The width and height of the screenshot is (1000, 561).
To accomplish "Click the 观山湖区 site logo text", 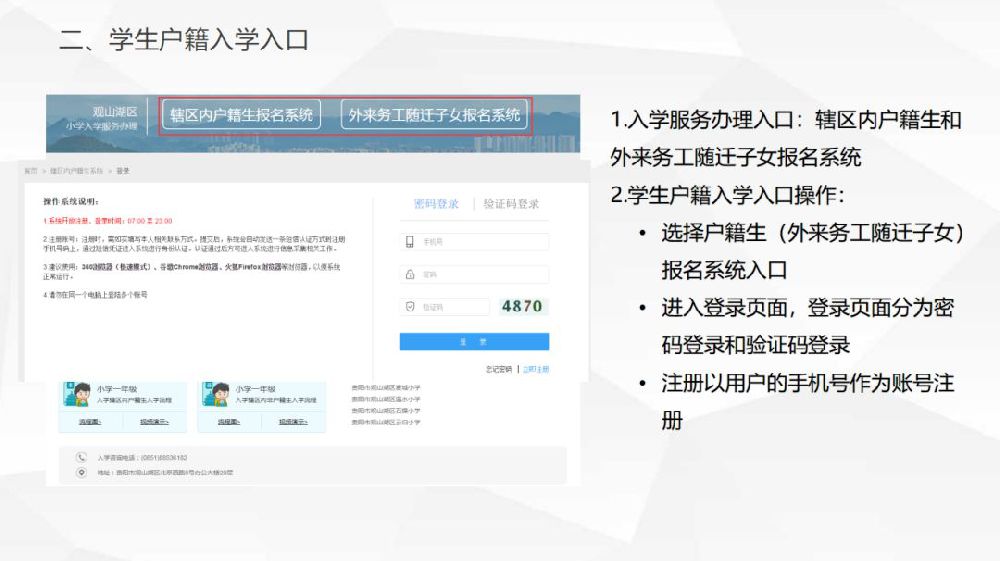I will click(115, 112).
